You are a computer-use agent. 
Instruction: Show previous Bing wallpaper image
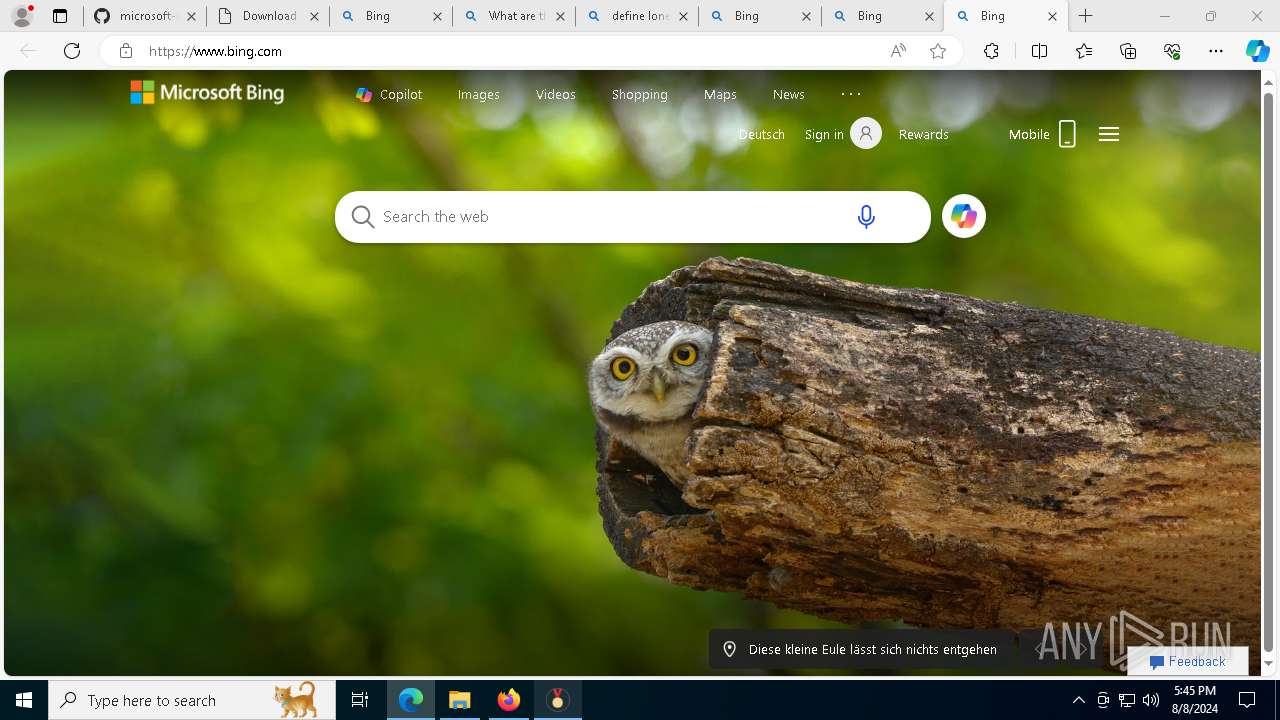click(x=1040, y=649)
